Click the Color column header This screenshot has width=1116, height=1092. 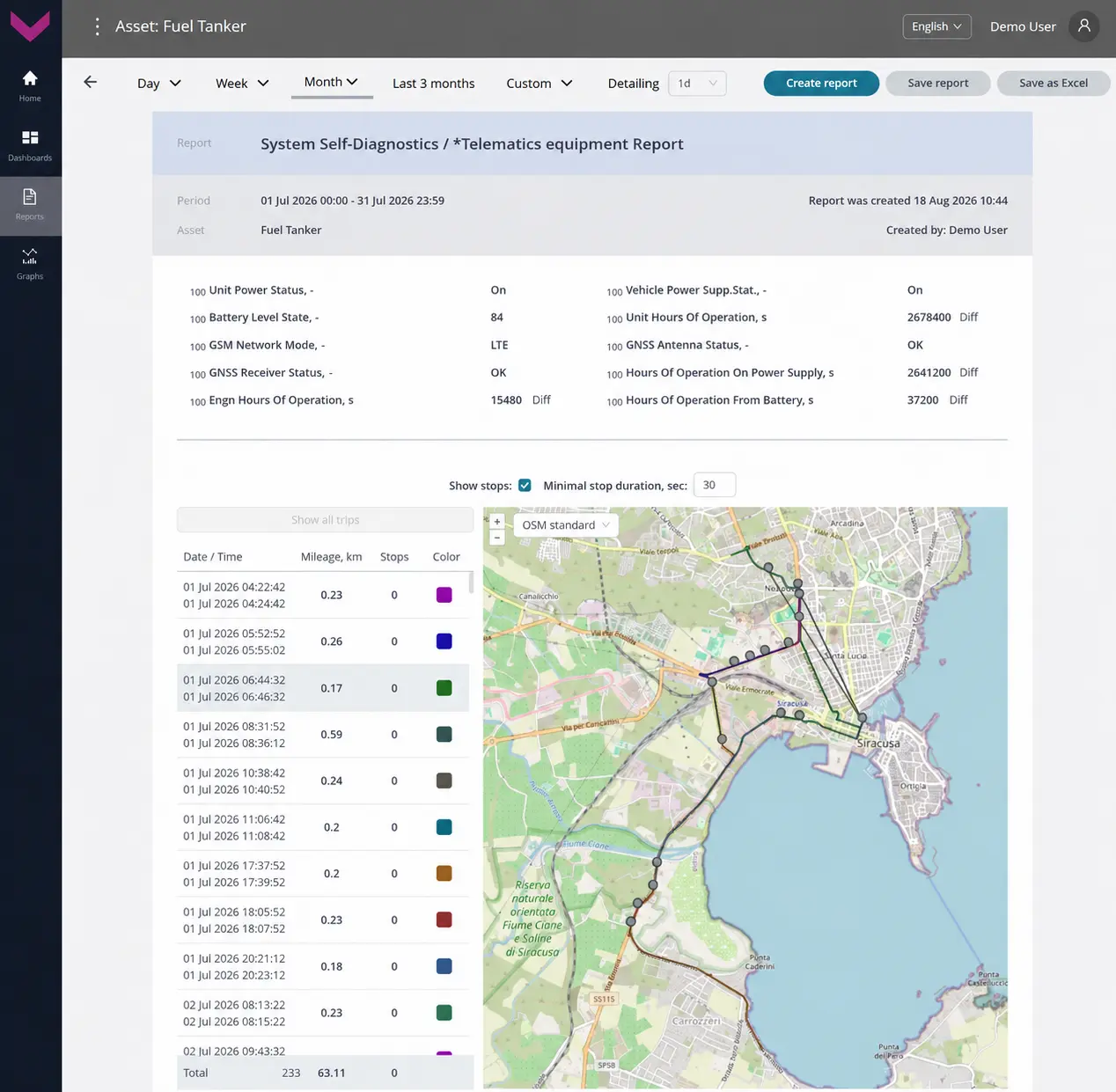pyautogui.click(x=446, y=557)
